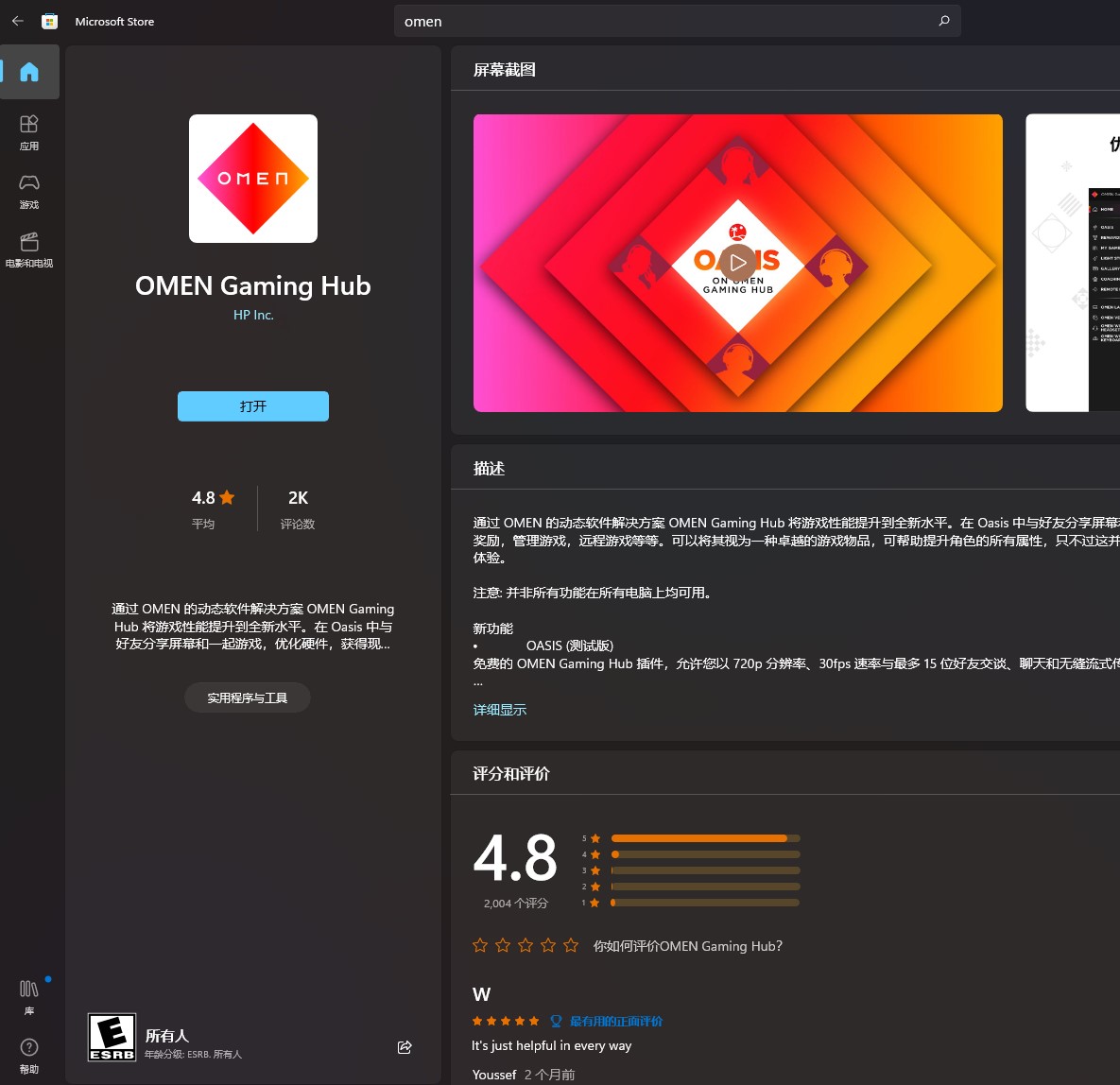Click the 评分和评价 section header
Image resolution: width=1120 pixels, height=1085 pixels.
[511, 773]
